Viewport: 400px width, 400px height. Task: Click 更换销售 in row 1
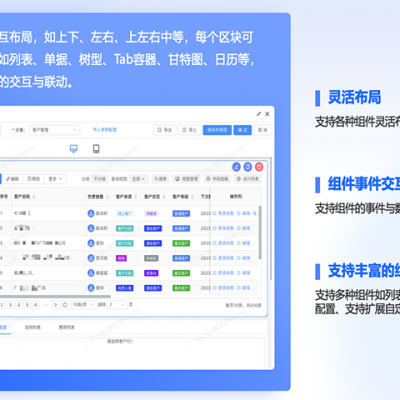(224, 213)
